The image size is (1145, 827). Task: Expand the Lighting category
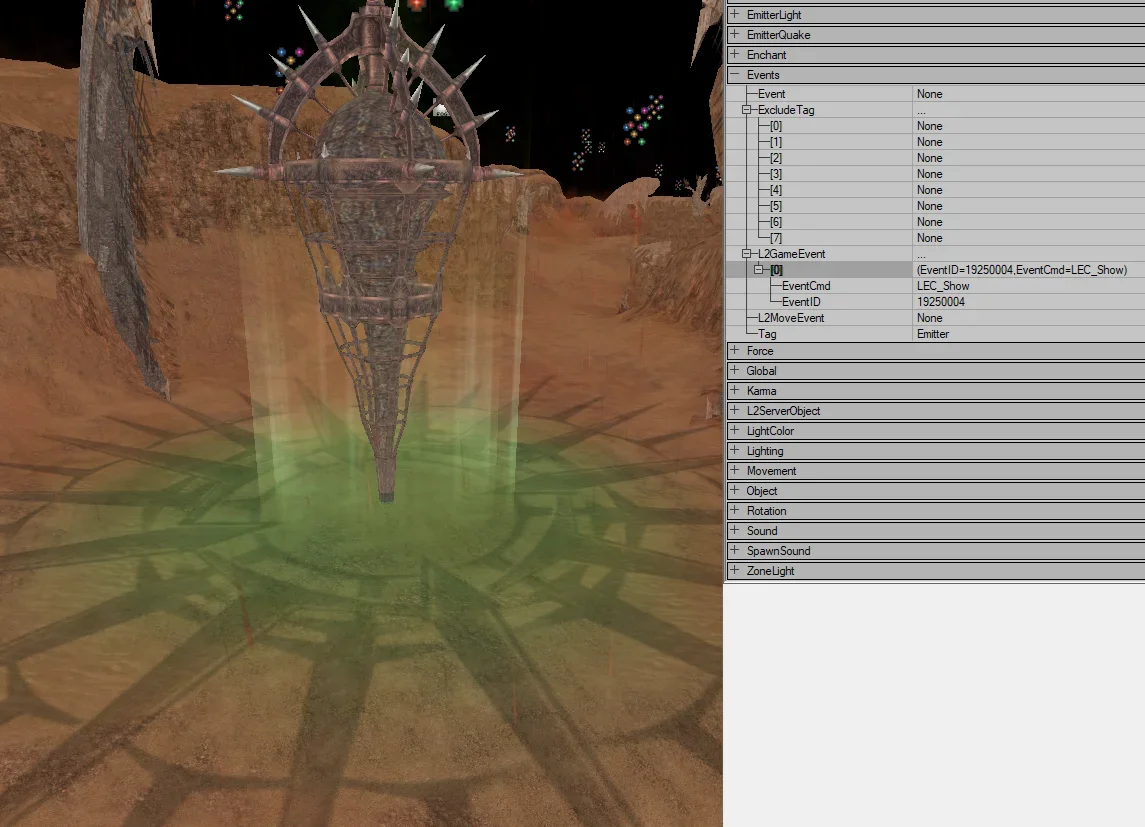click(x=735, y=450)
